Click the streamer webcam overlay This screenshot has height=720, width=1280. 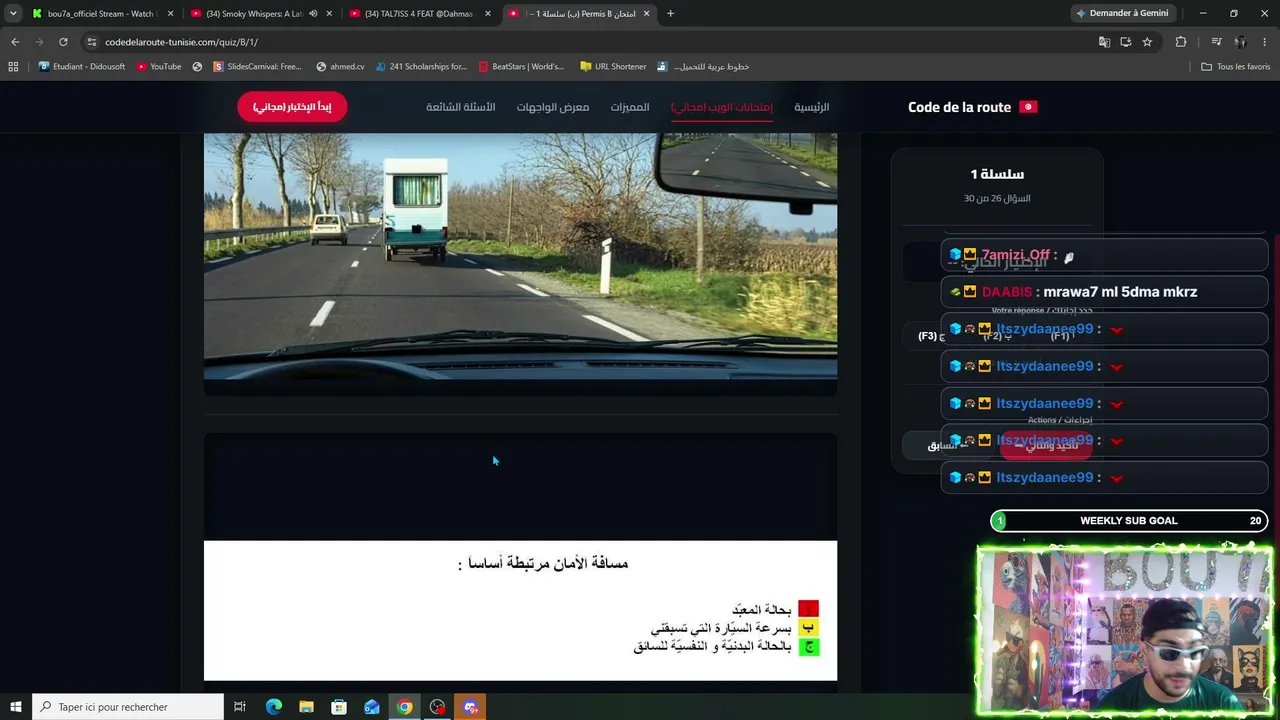1125,629
